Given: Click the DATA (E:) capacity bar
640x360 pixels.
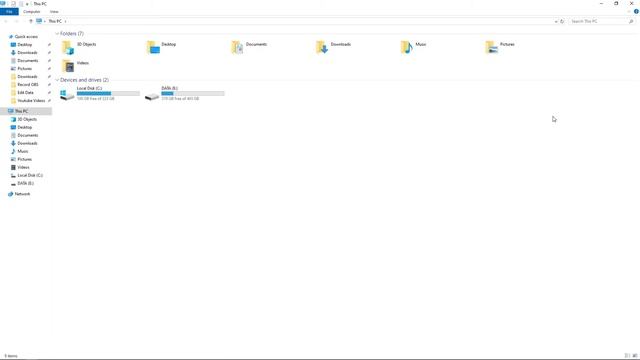Looking at the screenshot, I should pos(193,93).
